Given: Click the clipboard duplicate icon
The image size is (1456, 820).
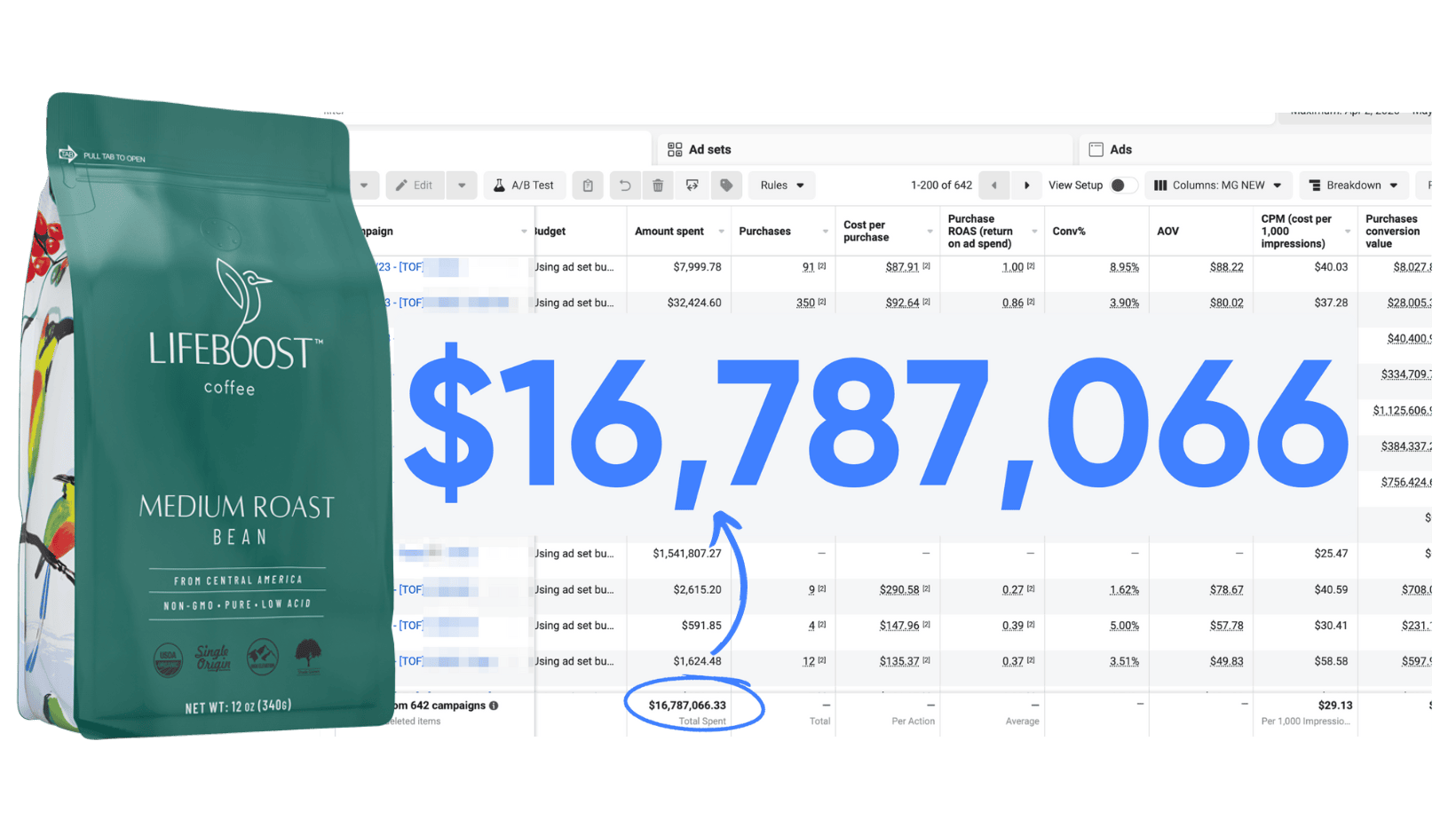Looking at the screenshot, I should pyautogui.click(x=588, y=185).
